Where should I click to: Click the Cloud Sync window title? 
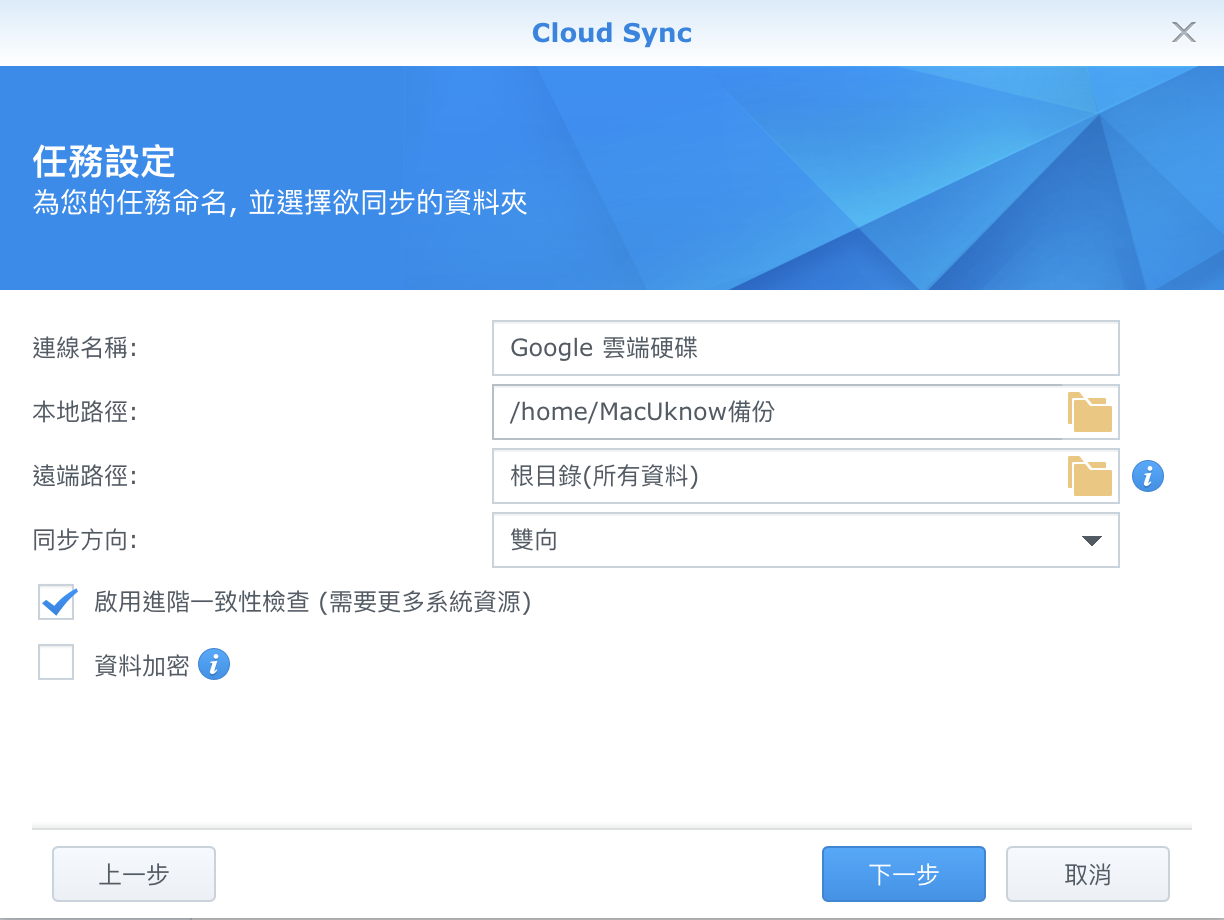pyautogui.click(x=612, y=33)
